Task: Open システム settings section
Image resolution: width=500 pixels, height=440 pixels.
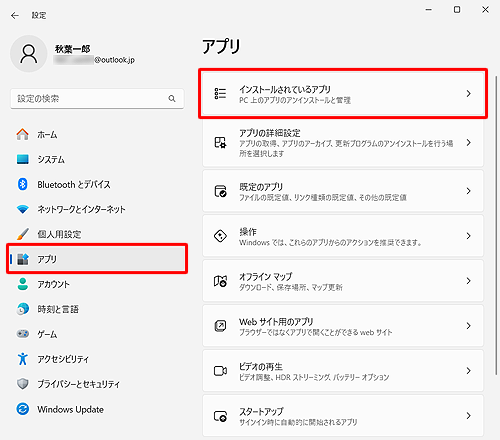Action: coord(97,159)
